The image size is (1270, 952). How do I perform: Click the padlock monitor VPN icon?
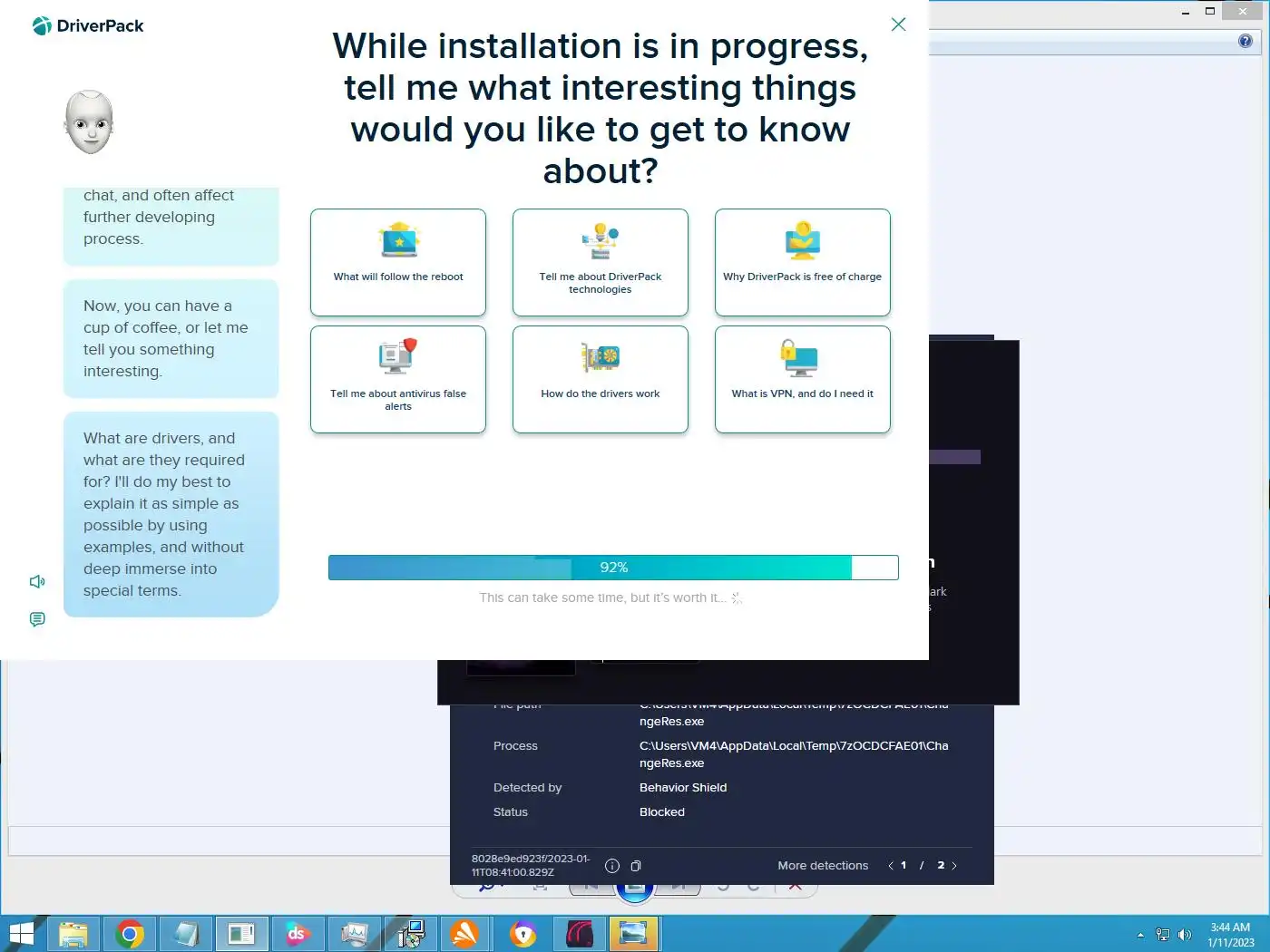point(799,357)
